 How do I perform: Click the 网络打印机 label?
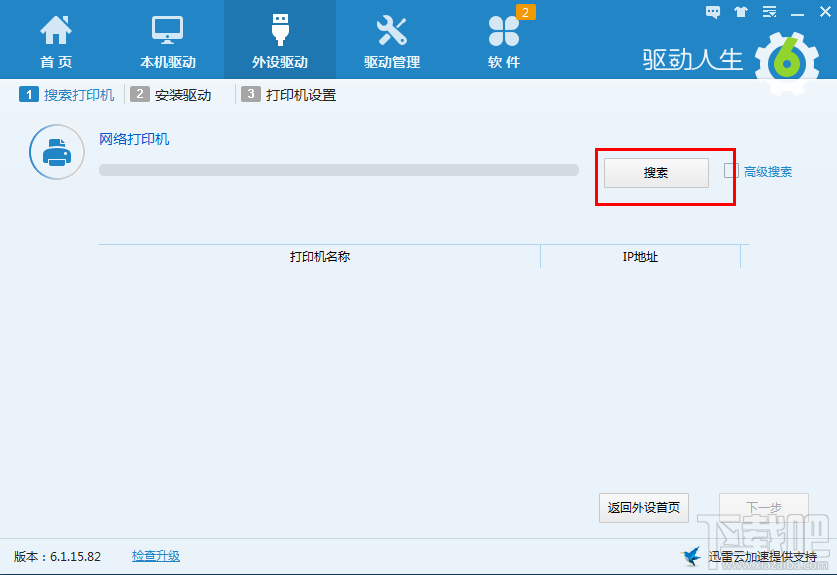click(x=134, y=139)
